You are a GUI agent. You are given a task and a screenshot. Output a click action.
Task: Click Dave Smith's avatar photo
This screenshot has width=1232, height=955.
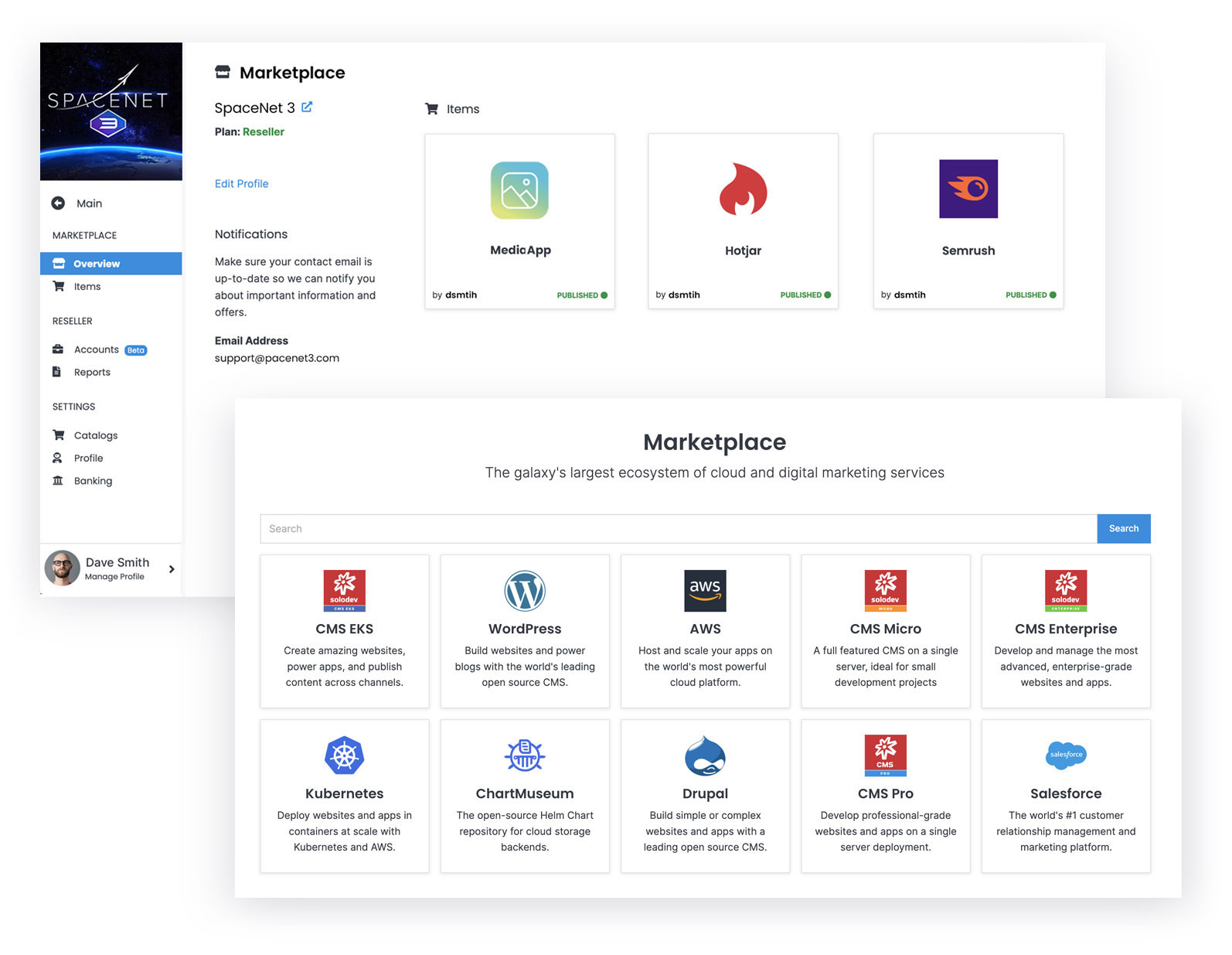click(63, 568)
